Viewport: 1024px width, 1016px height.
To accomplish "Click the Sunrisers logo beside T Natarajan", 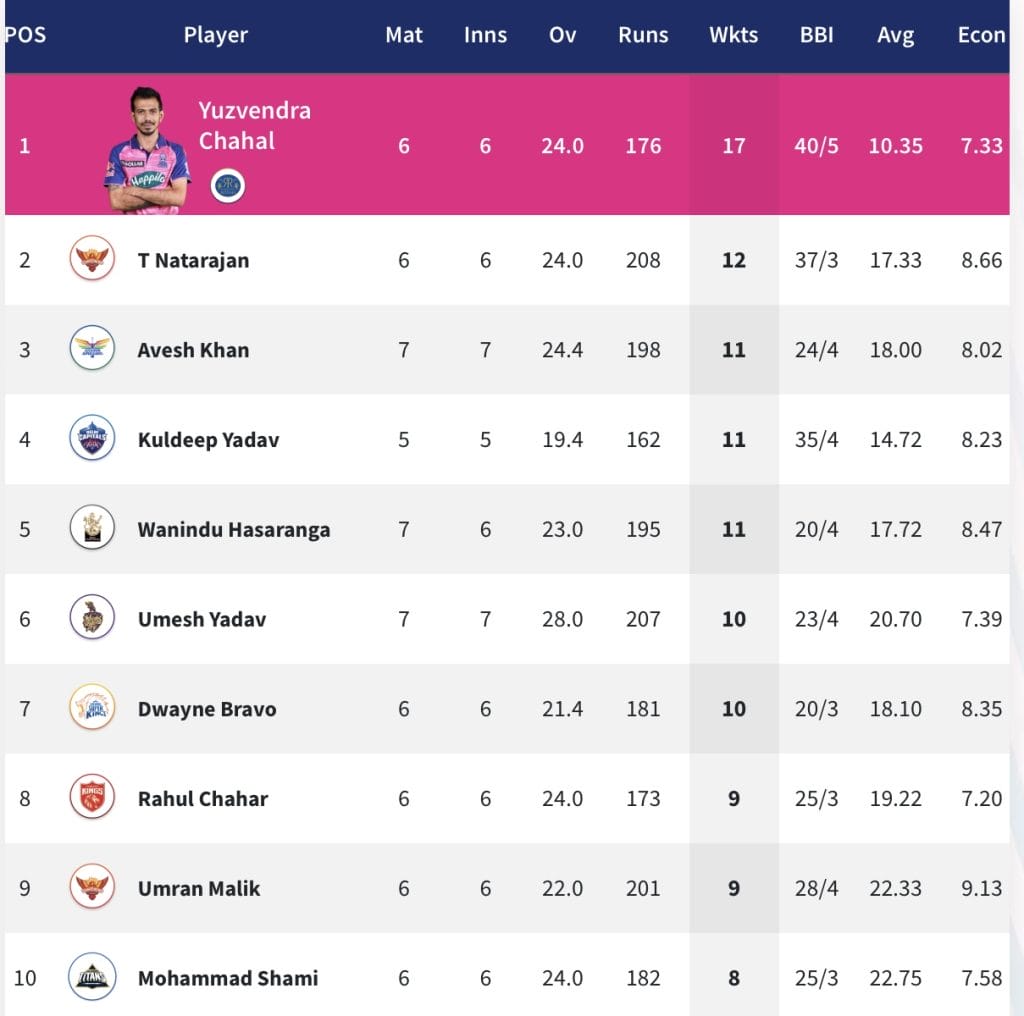I will click(x=92, y=260).
